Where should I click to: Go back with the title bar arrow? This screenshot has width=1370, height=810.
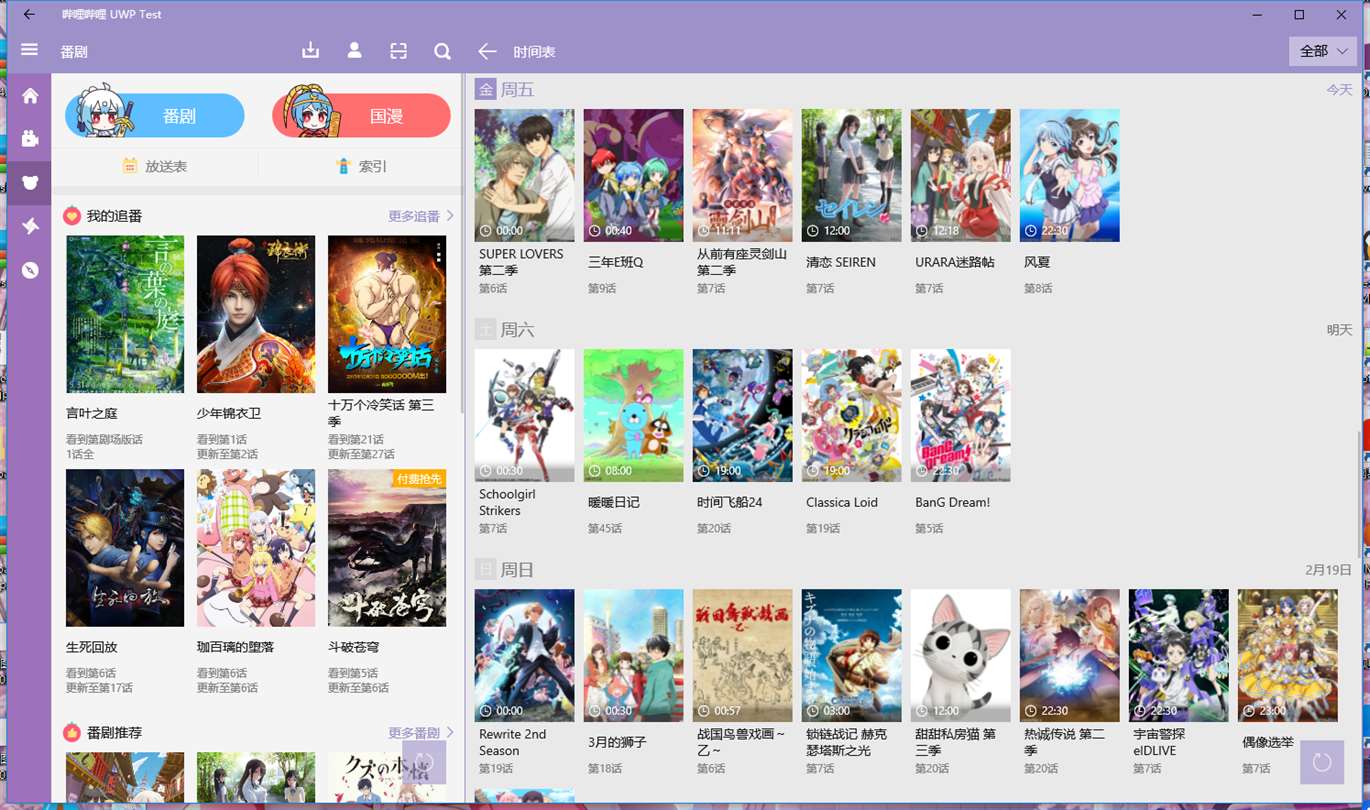(x=29, y=15)
